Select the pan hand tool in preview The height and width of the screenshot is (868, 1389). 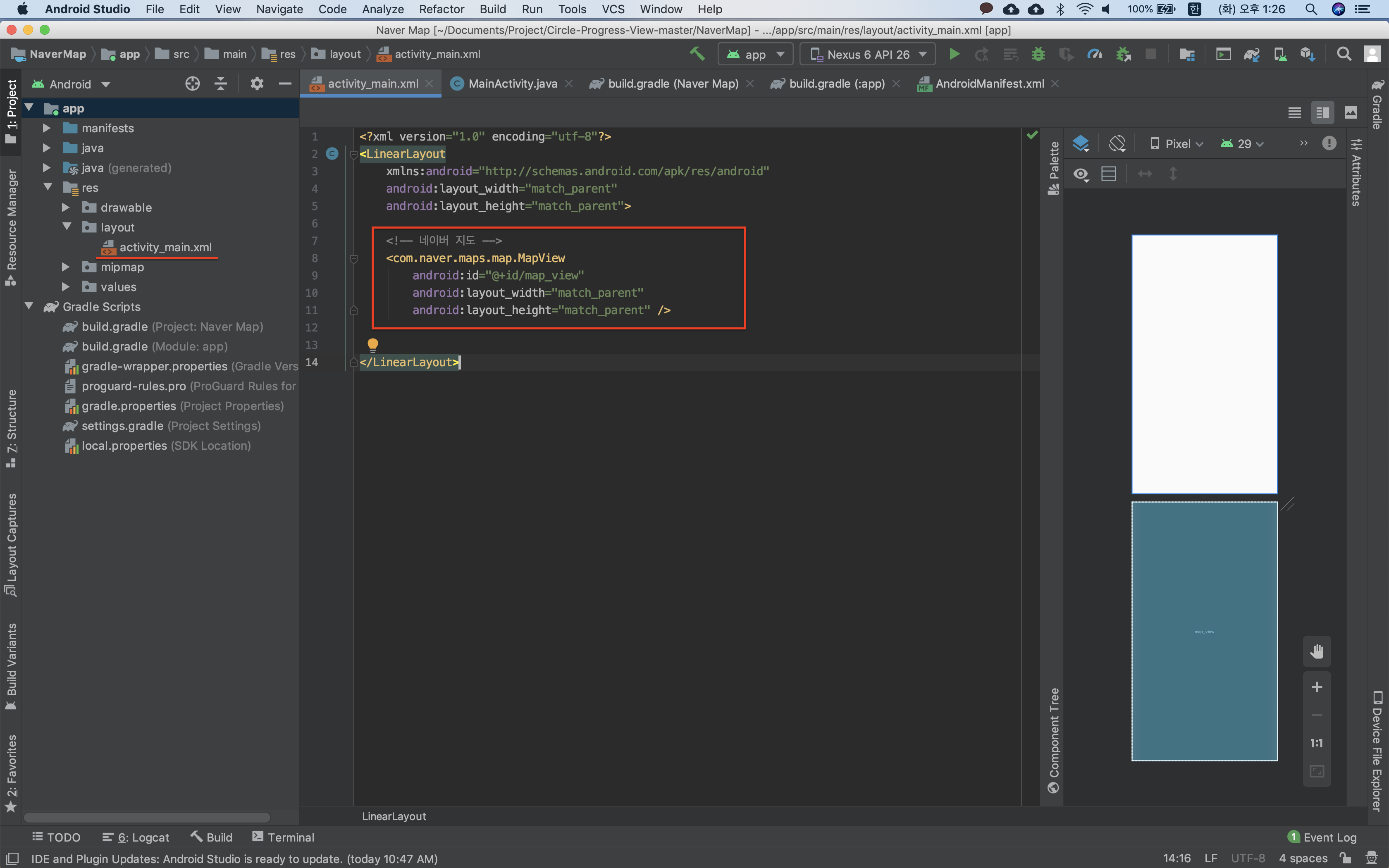coord(1317,651)
